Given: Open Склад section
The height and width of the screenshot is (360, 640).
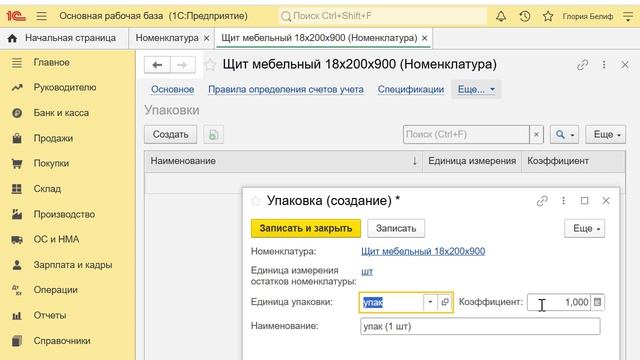Looking at the screenshot, I should [x=47, y=189].
